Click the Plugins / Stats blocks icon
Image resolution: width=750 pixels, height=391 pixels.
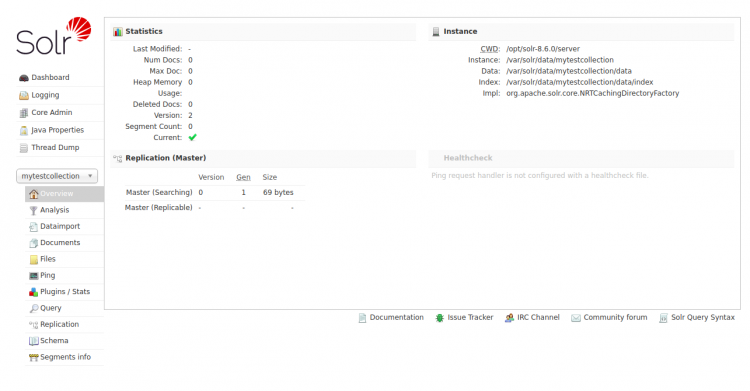[33, 292]
